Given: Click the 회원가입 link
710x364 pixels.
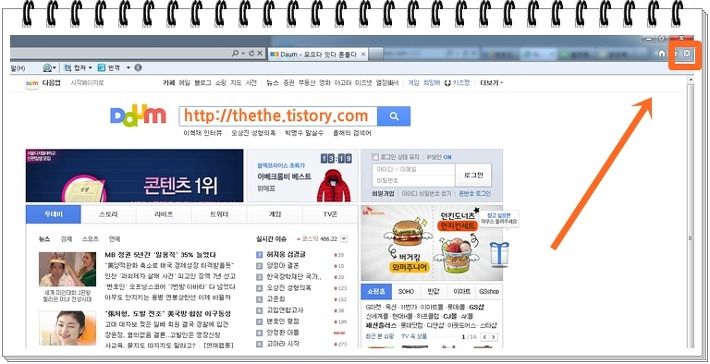Looking at the screenshot, I should tap(383, 193).
